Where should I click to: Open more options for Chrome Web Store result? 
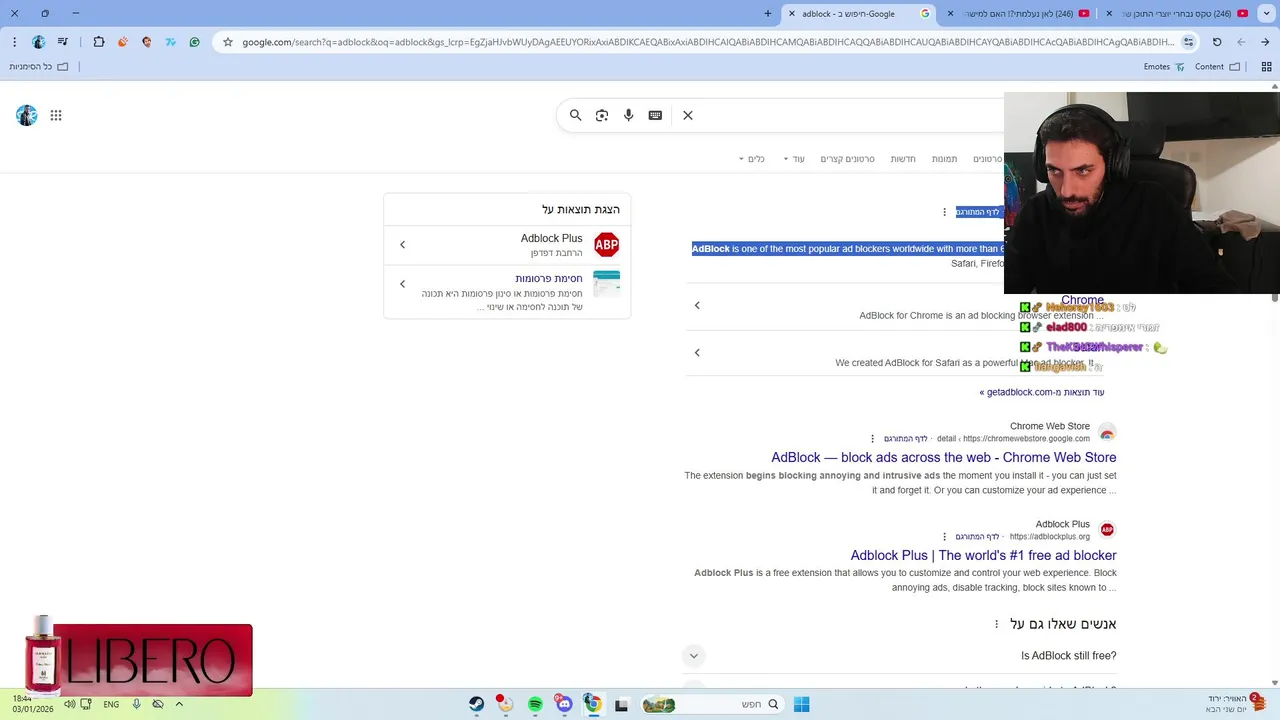pyautogui.click(x=872, y=439)
